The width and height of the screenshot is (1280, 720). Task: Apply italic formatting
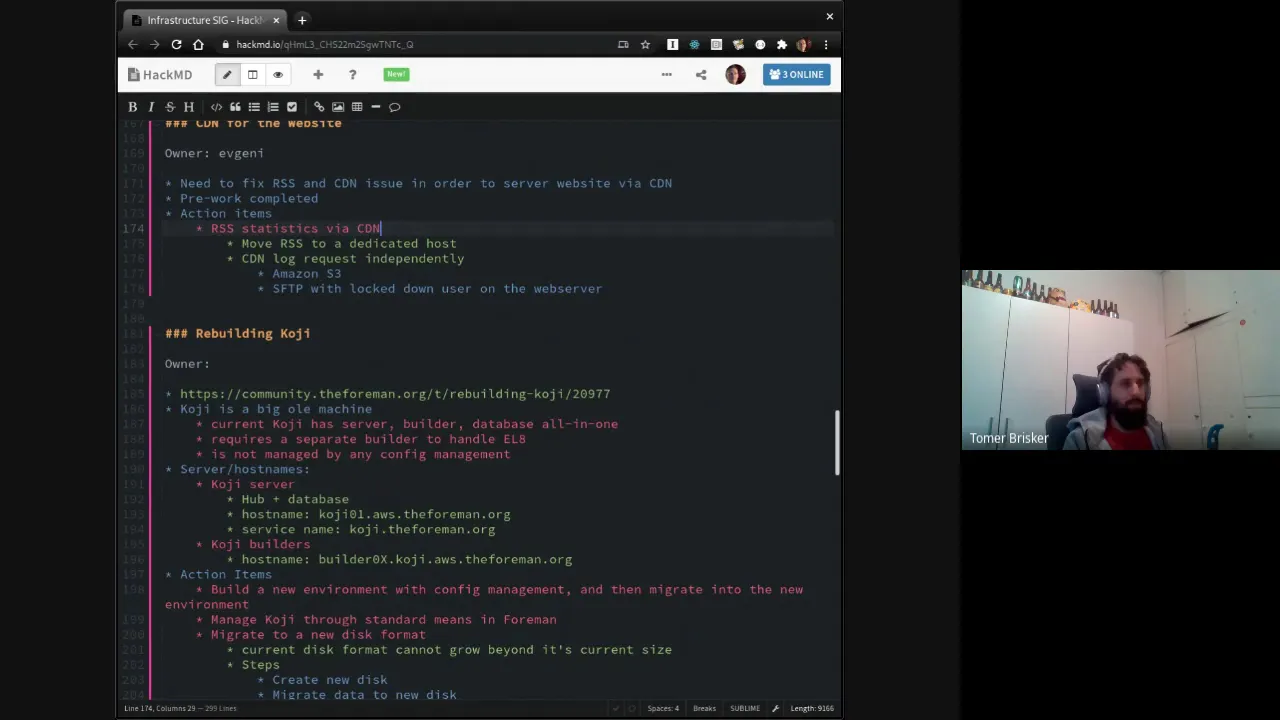click(x=151, y=107)
